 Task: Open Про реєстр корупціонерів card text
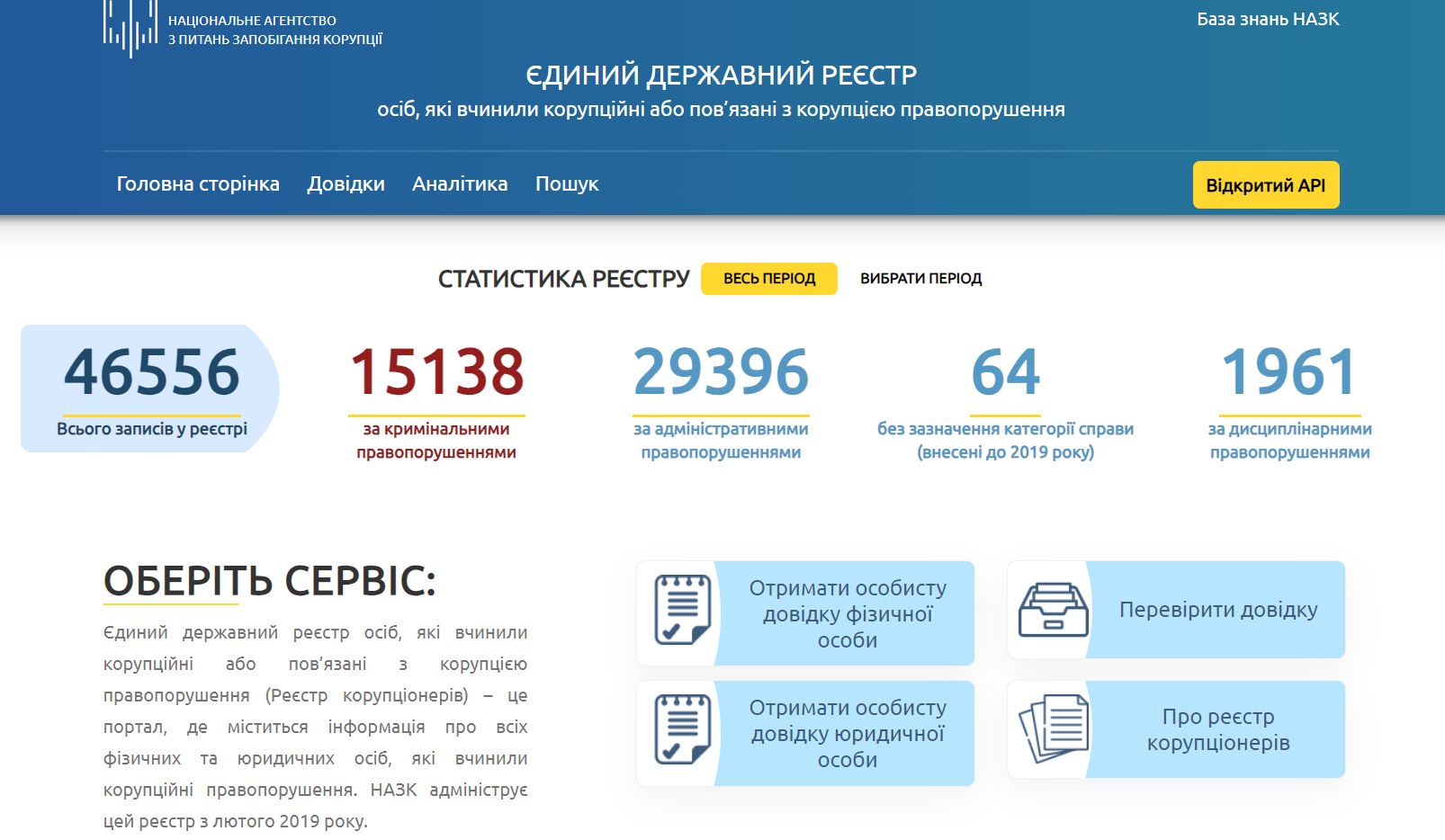[x=1217, y=729]
